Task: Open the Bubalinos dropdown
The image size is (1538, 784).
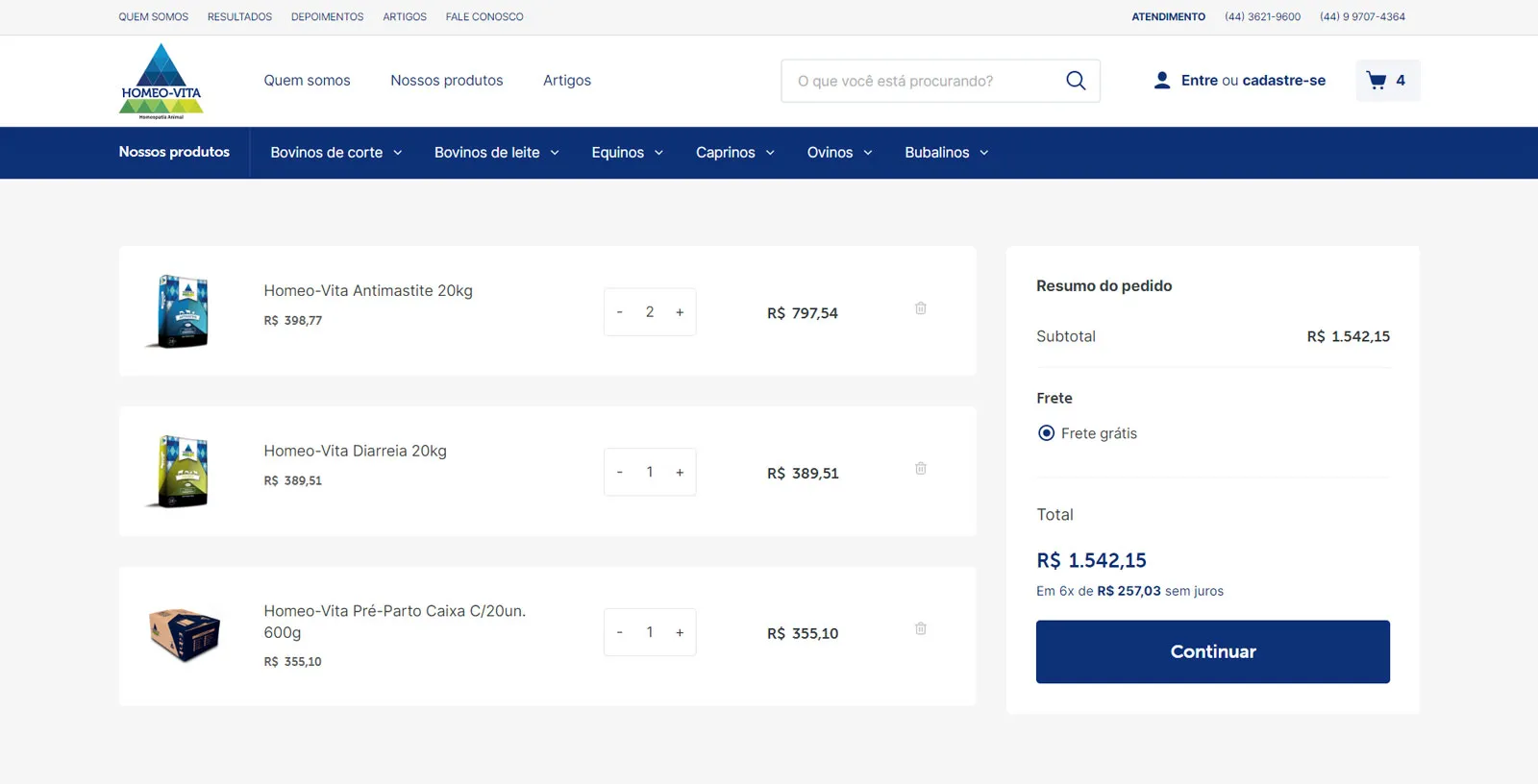Action: (946, 153)
